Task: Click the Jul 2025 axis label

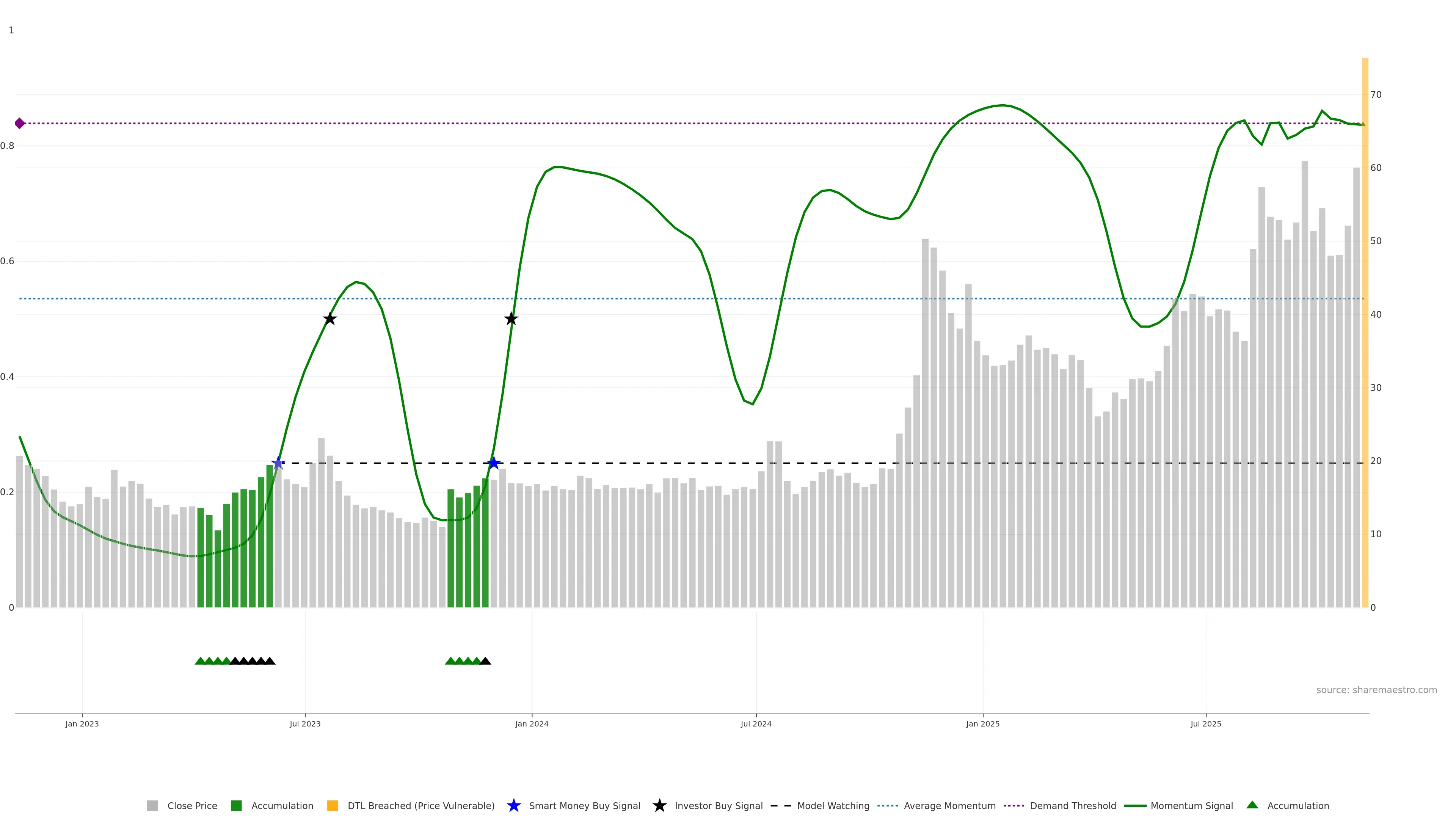Action: click(1206, 723)
